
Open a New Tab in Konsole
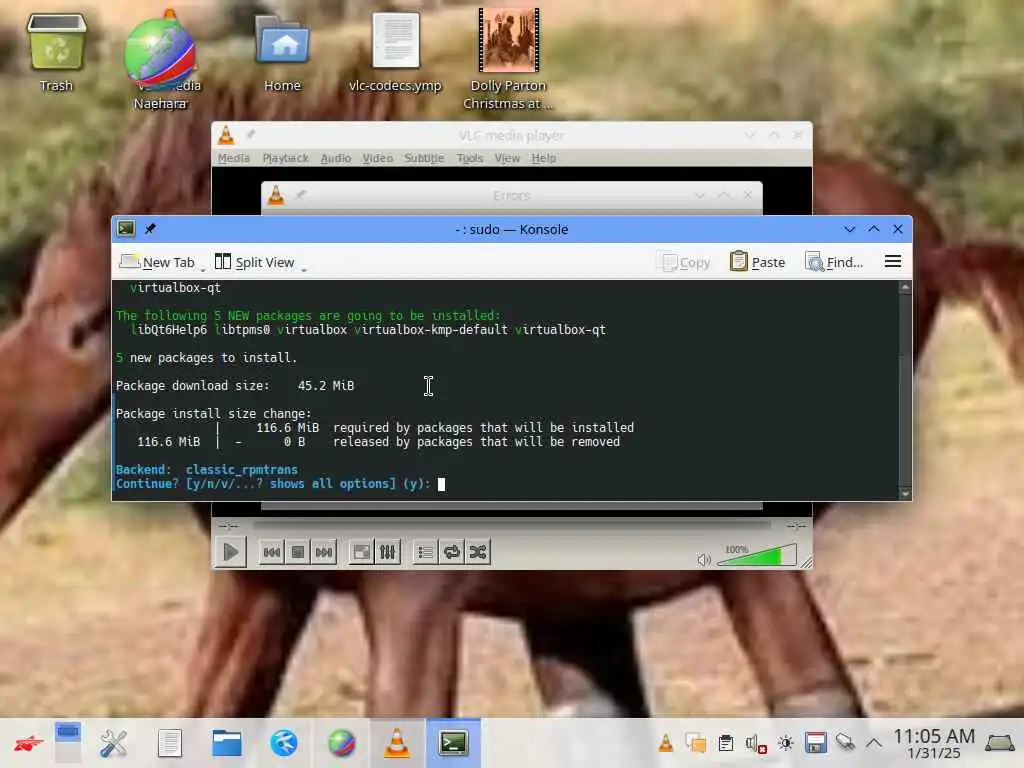[157, 263]
